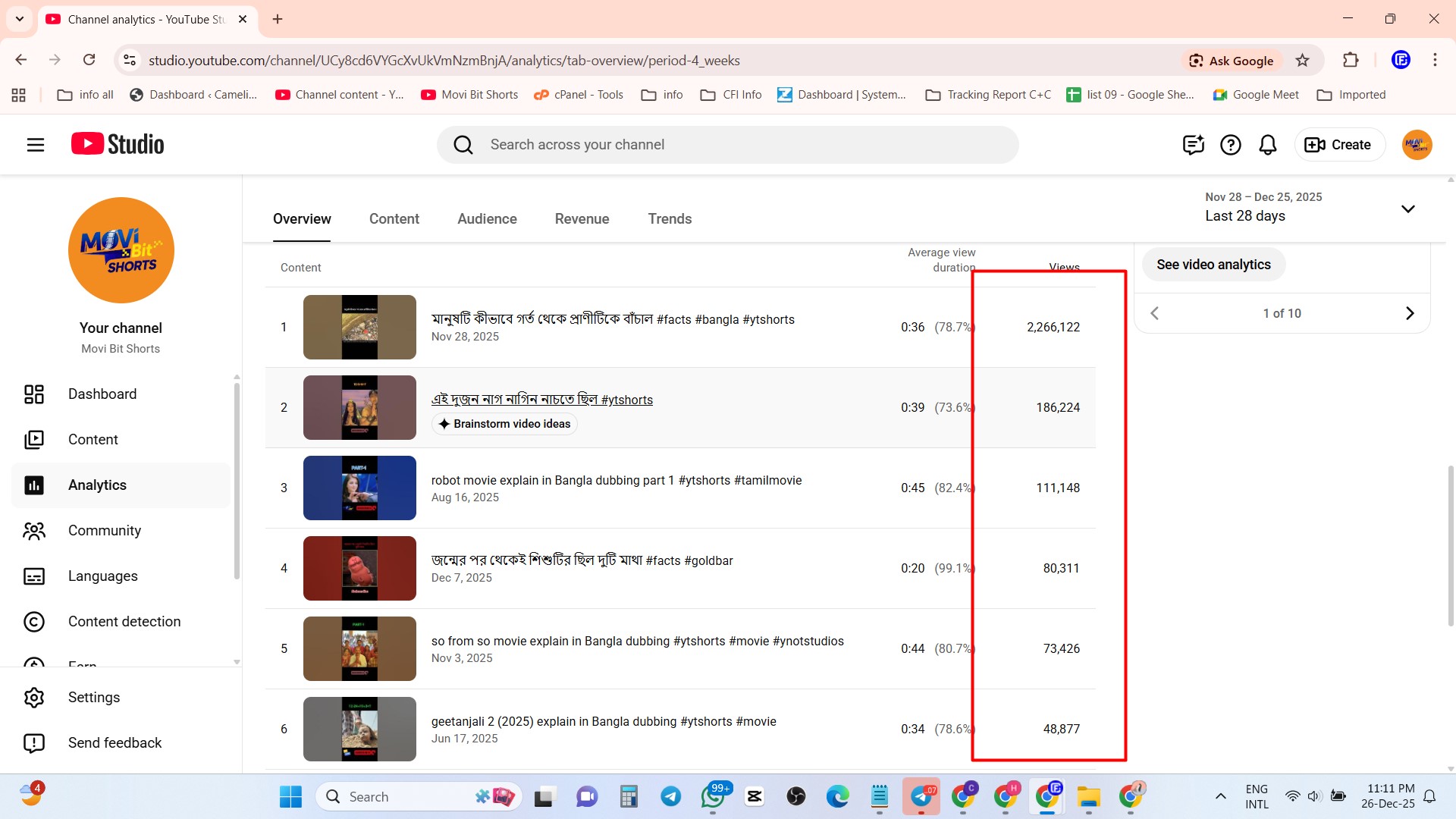This screenshot has height=819, width=1456.
Task: Show hidden system tray icons
Action: point(1220,796)
